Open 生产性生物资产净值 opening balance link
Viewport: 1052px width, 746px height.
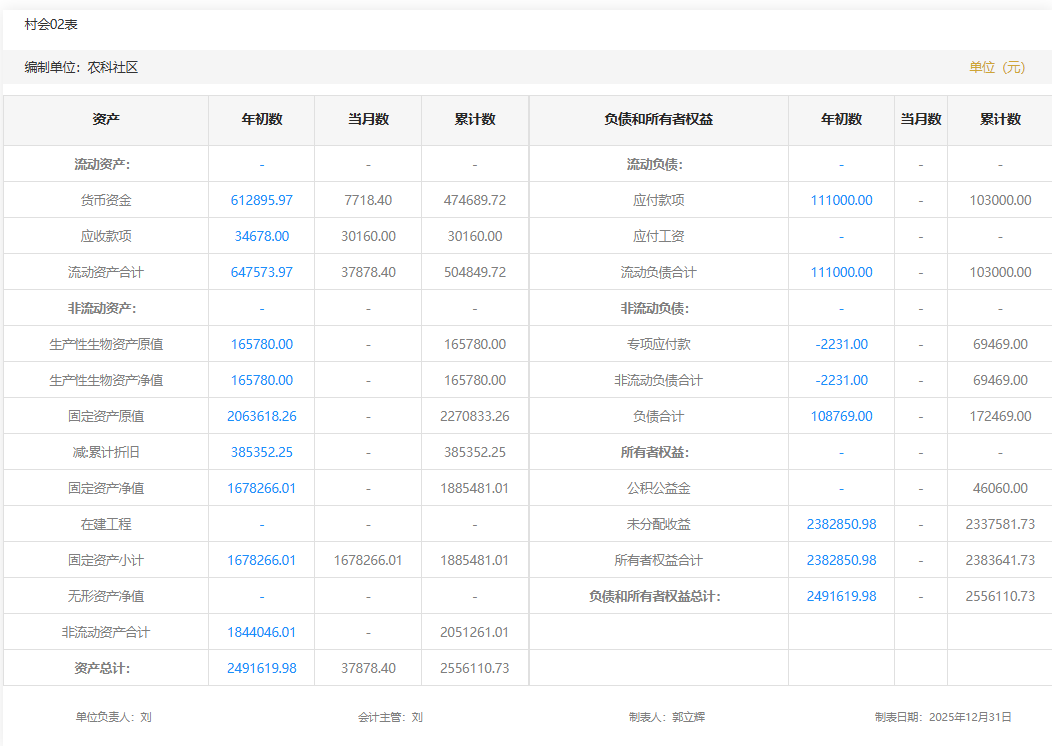pyautogui.click(x=261, y=380)
